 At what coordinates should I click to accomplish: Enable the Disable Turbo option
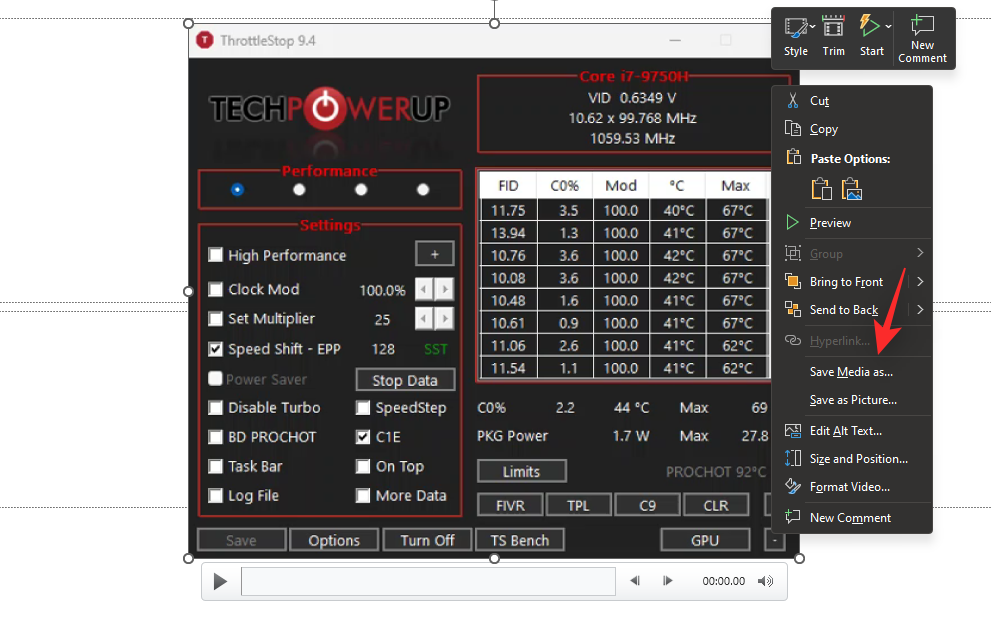pos(215,408)
